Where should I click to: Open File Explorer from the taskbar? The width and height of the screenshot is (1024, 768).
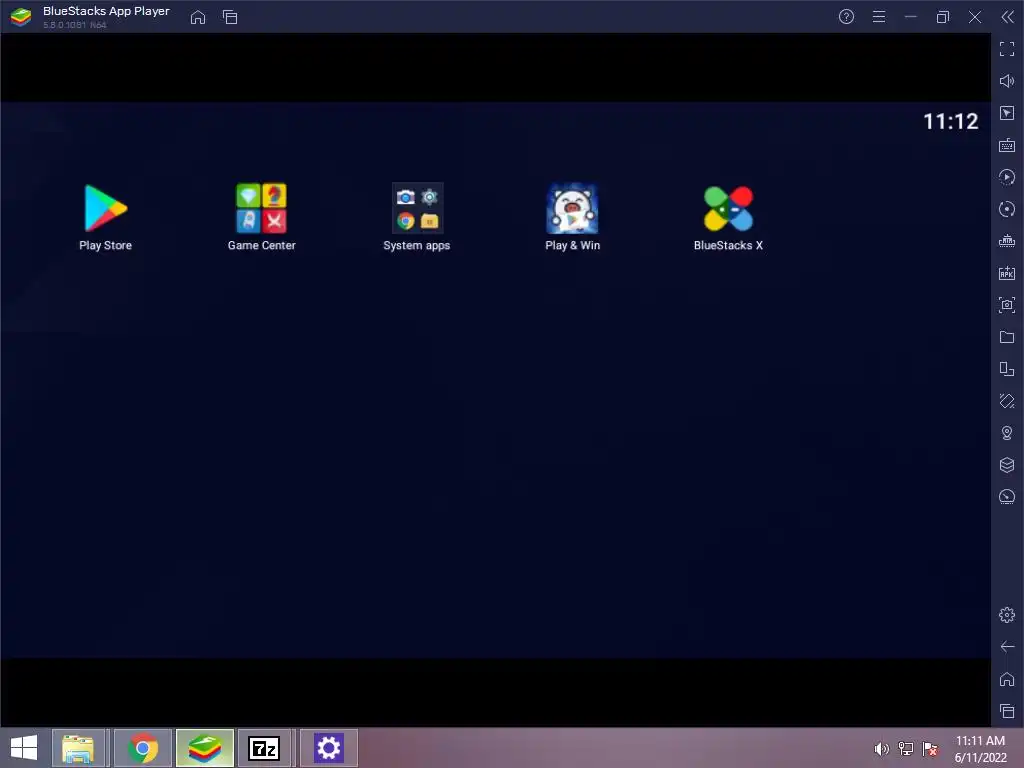[78, 748]
